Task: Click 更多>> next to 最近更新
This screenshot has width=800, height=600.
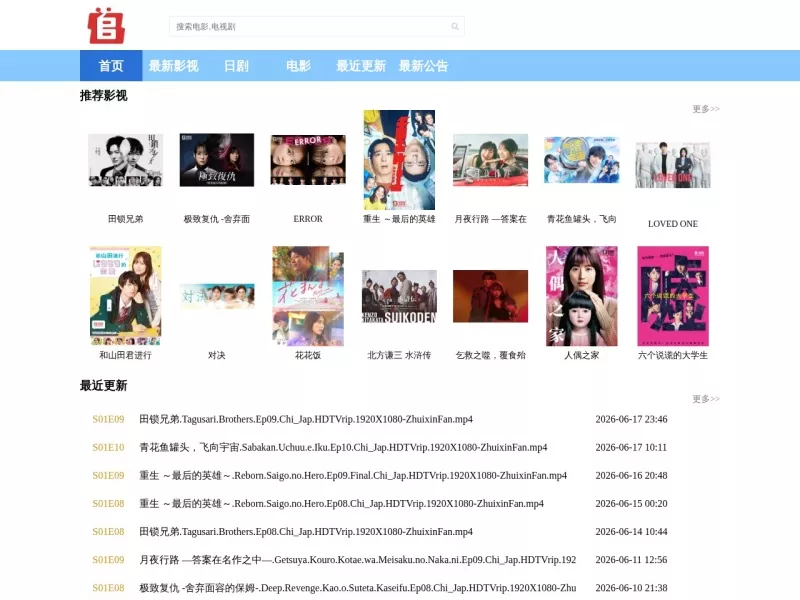Action: click(x=706, y=398)
